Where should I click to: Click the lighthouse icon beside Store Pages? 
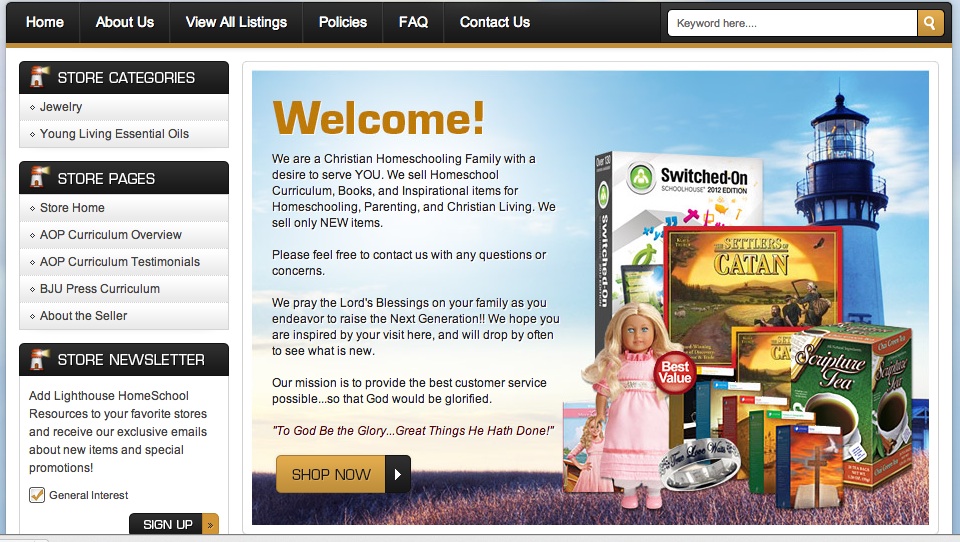click(39, 178)
